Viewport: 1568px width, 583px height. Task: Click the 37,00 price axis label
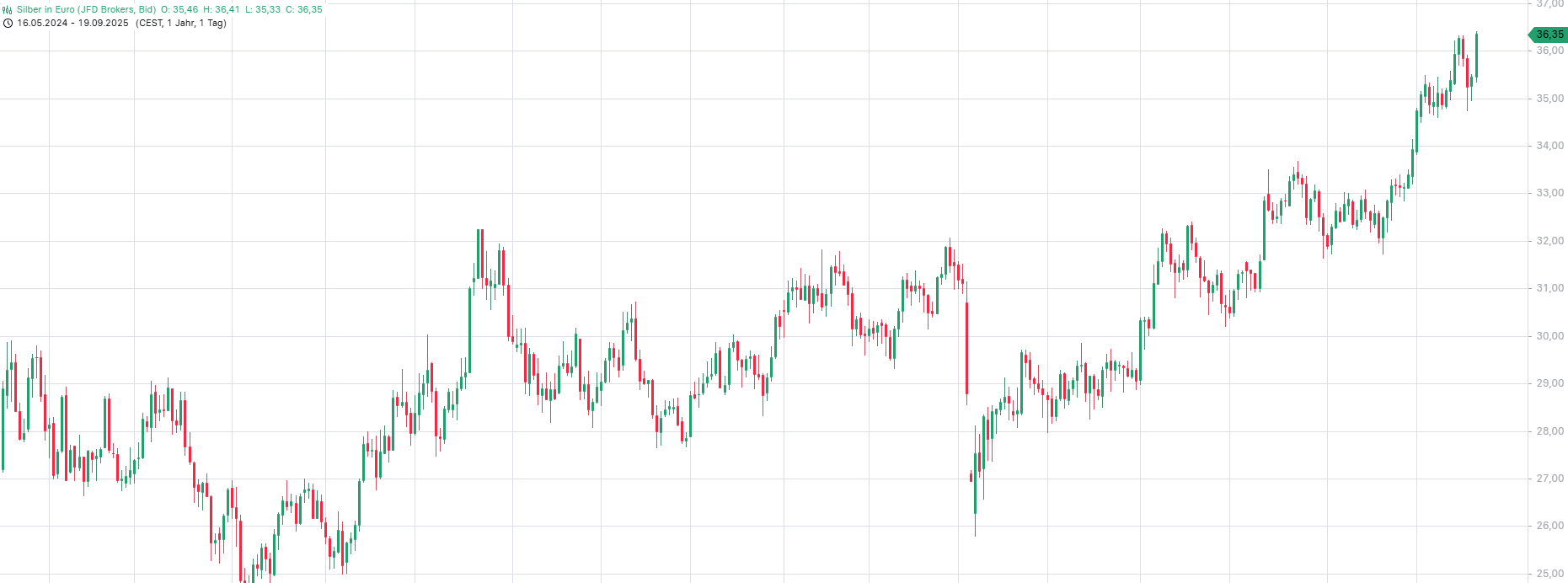tap(1549, 4)
